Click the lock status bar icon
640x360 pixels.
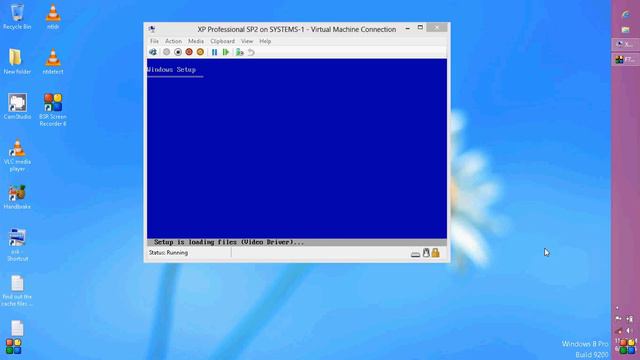[x=436, y=253]
